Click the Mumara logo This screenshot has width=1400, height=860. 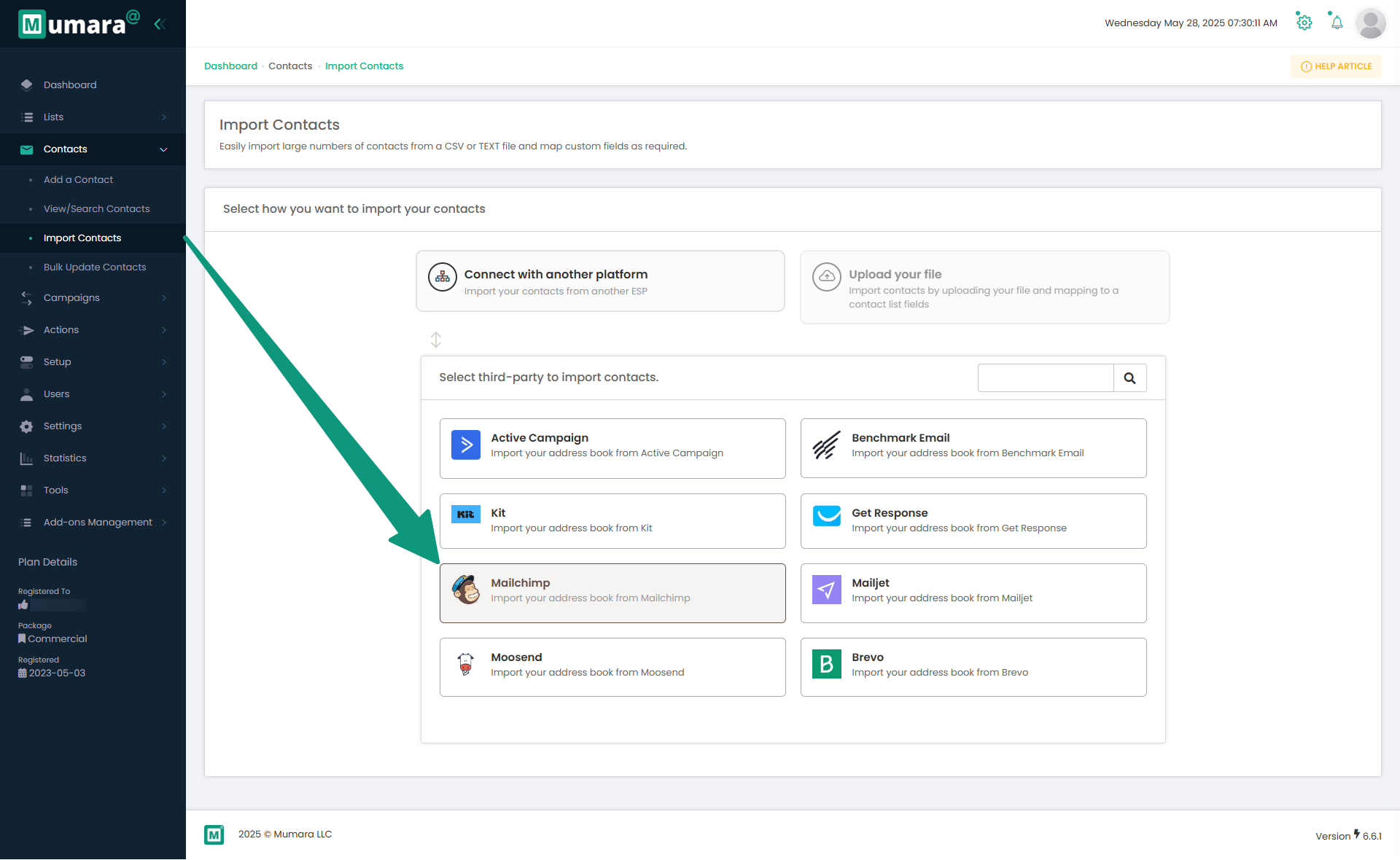pos(79,23)
